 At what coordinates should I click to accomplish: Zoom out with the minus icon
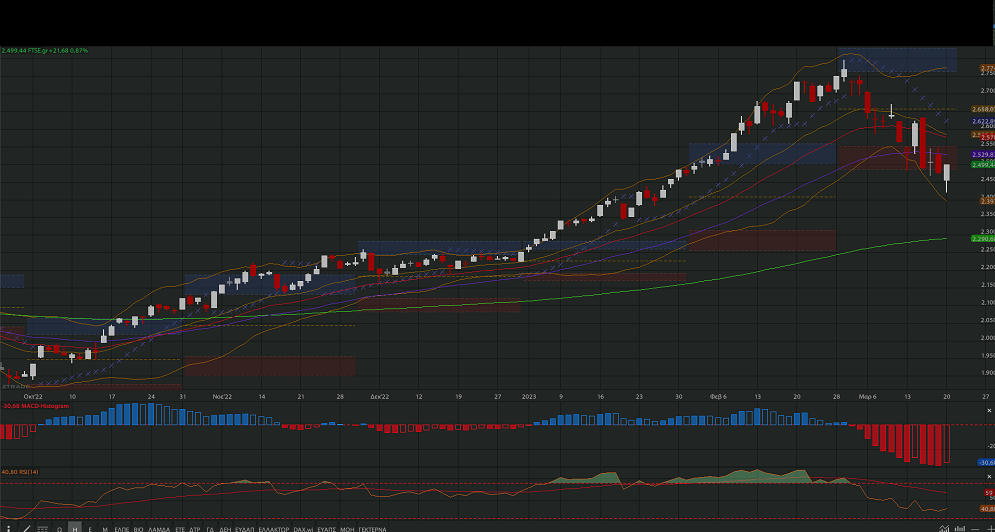click(x=975, y=529)
